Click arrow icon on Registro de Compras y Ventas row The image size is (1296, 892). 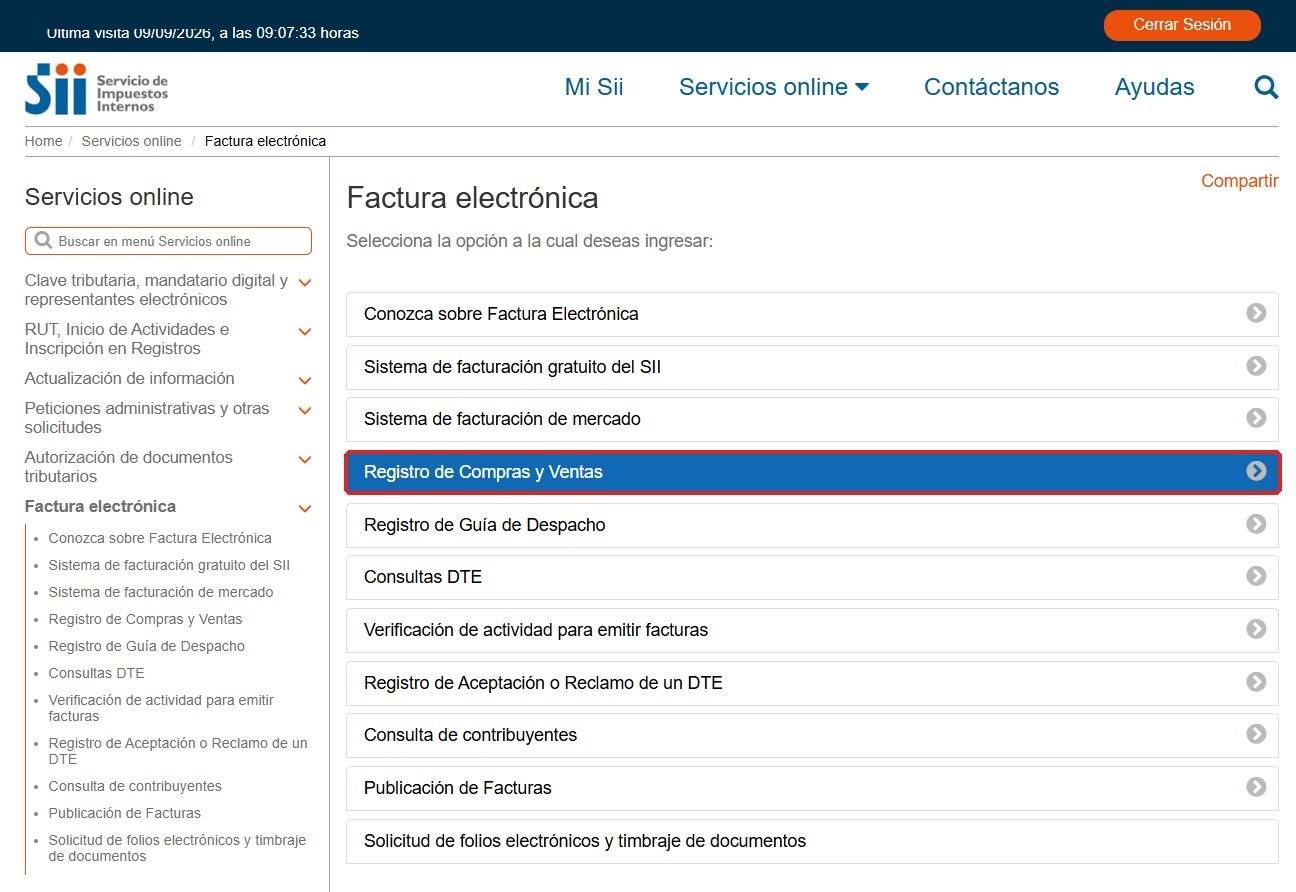(x=1256, y=471)
